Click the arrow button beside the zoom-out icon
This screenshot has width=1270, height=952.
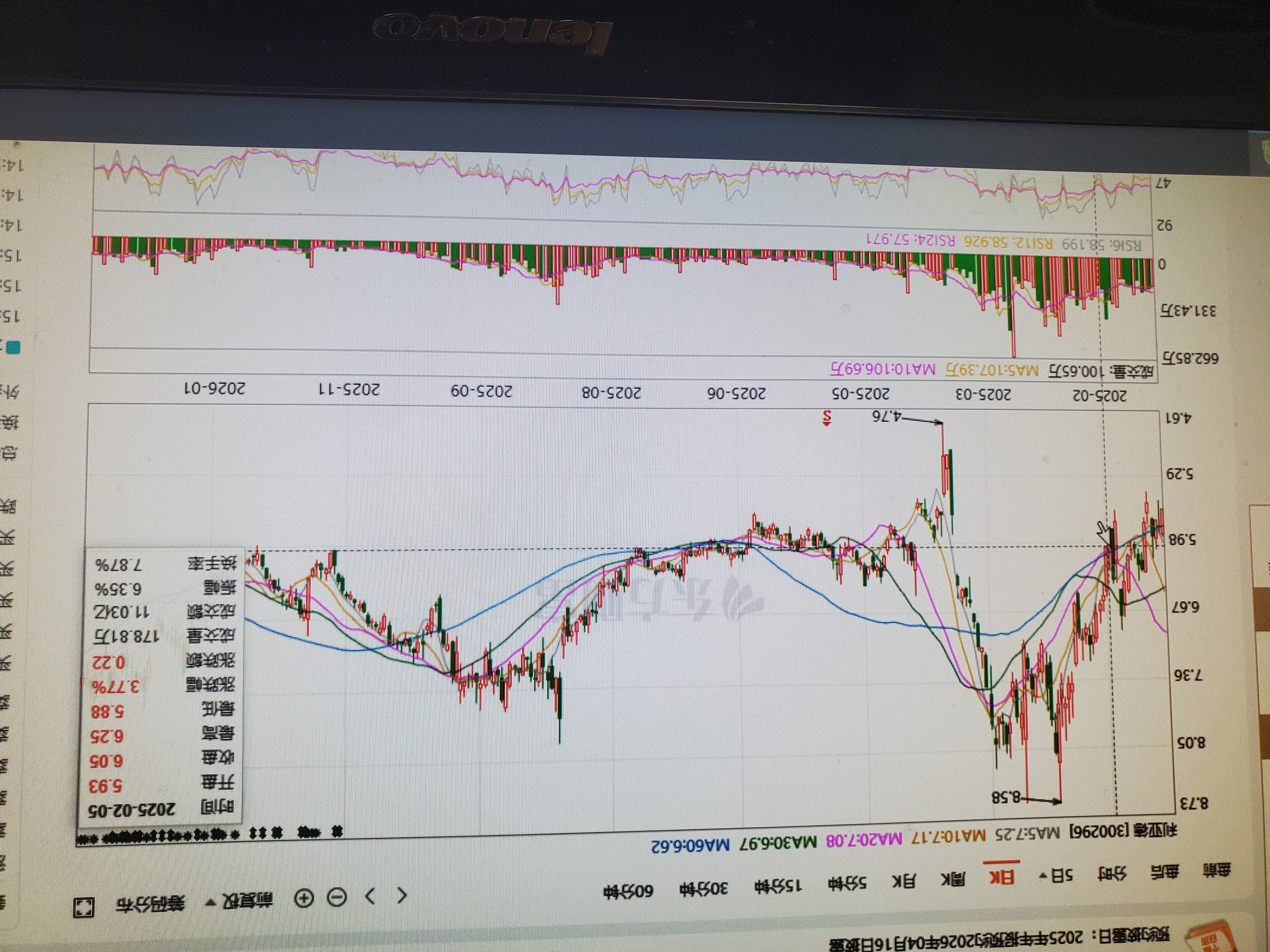pyautogui.click(x=370, y=896)
